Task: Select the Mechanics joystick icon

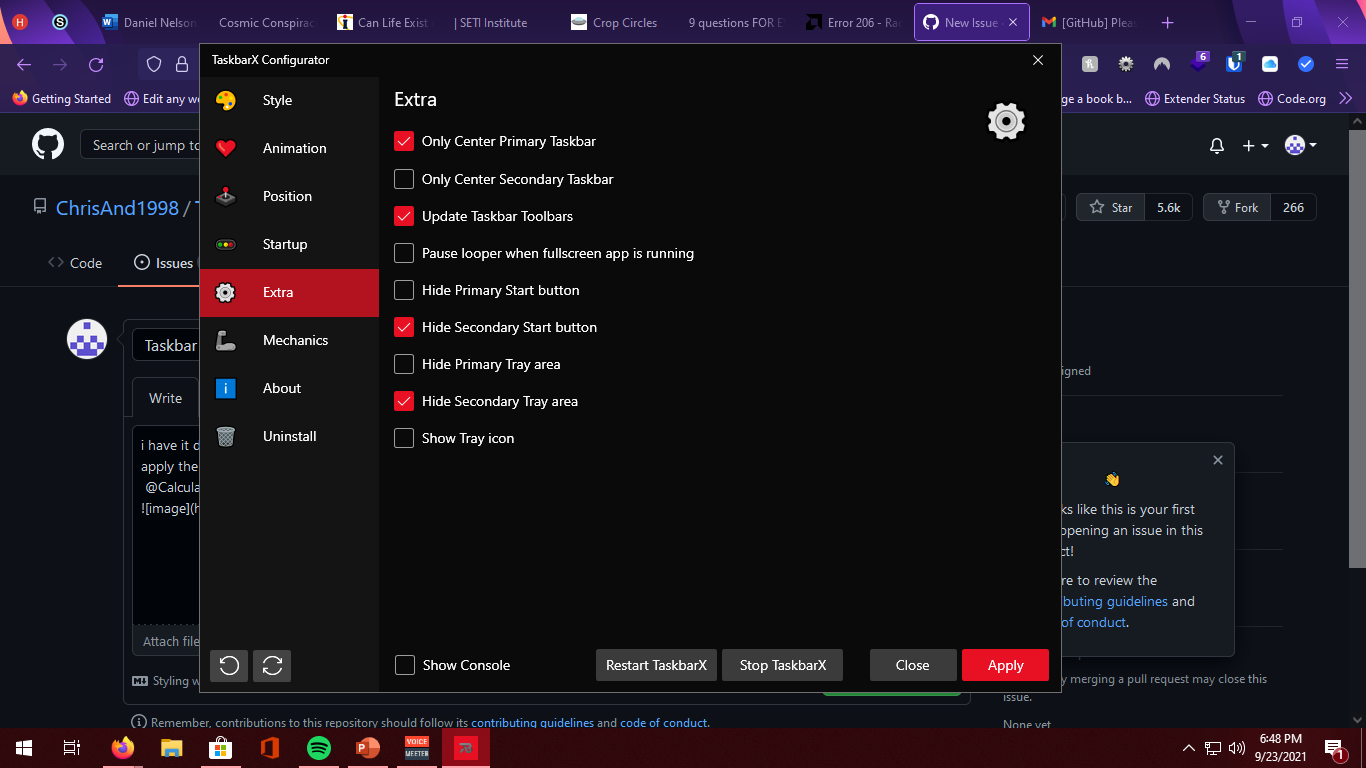Action: (x=226, y=340)
